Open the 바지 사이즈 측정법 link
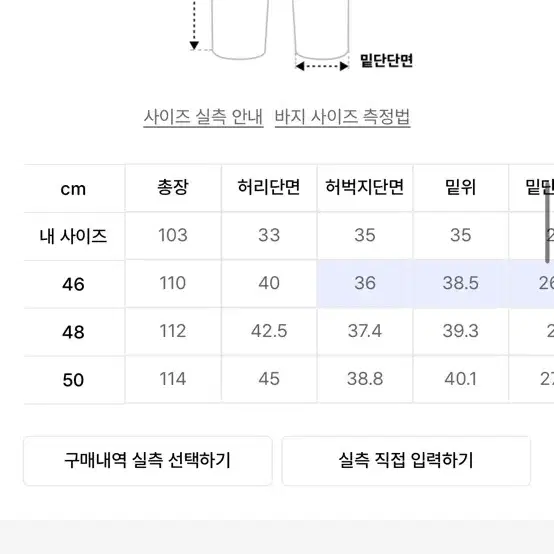The height and width of the screenshot is (554, 554). (x=342, y=117)
